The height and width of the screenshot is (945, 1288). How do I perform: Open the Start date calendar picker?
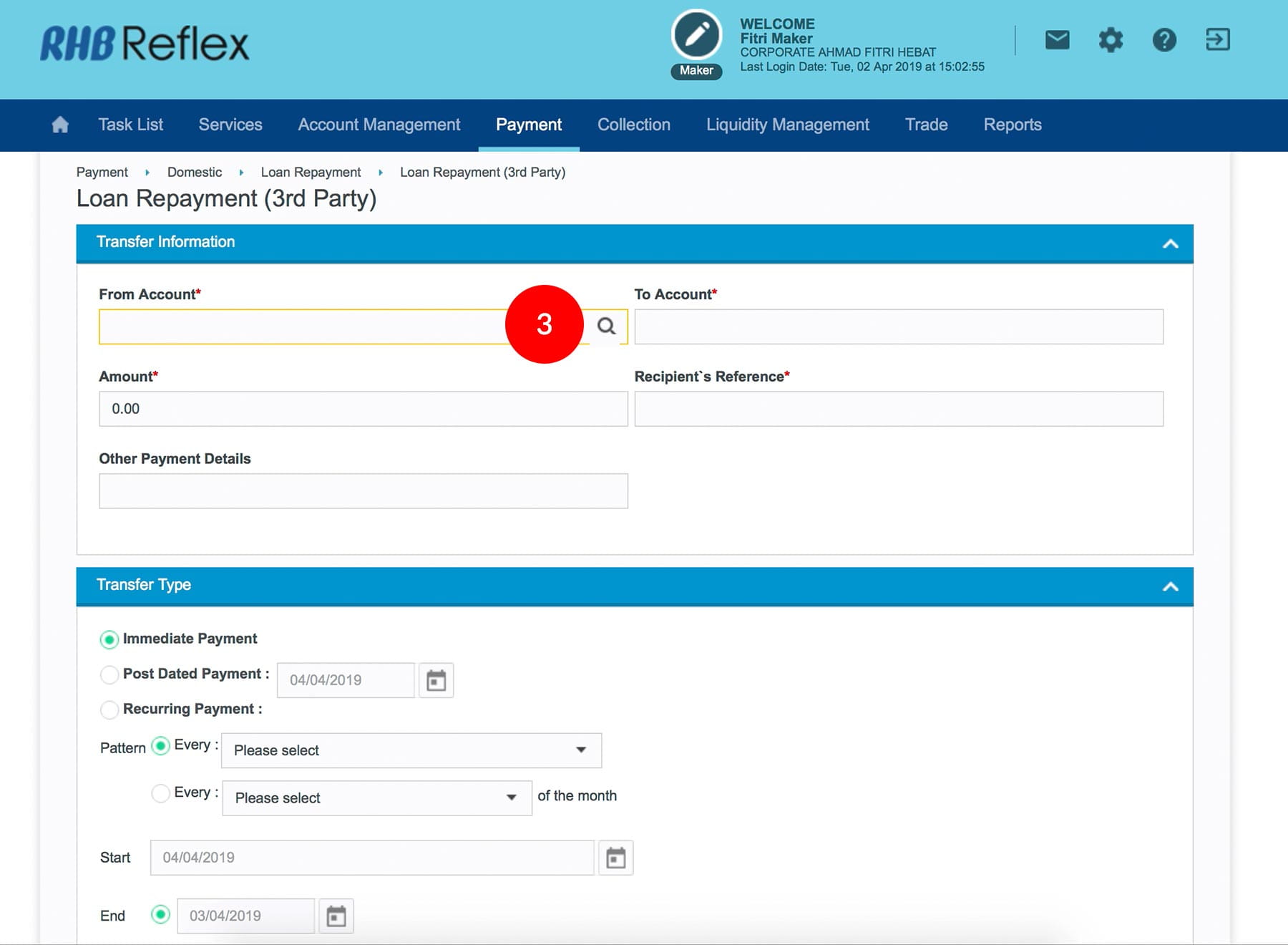615,858
